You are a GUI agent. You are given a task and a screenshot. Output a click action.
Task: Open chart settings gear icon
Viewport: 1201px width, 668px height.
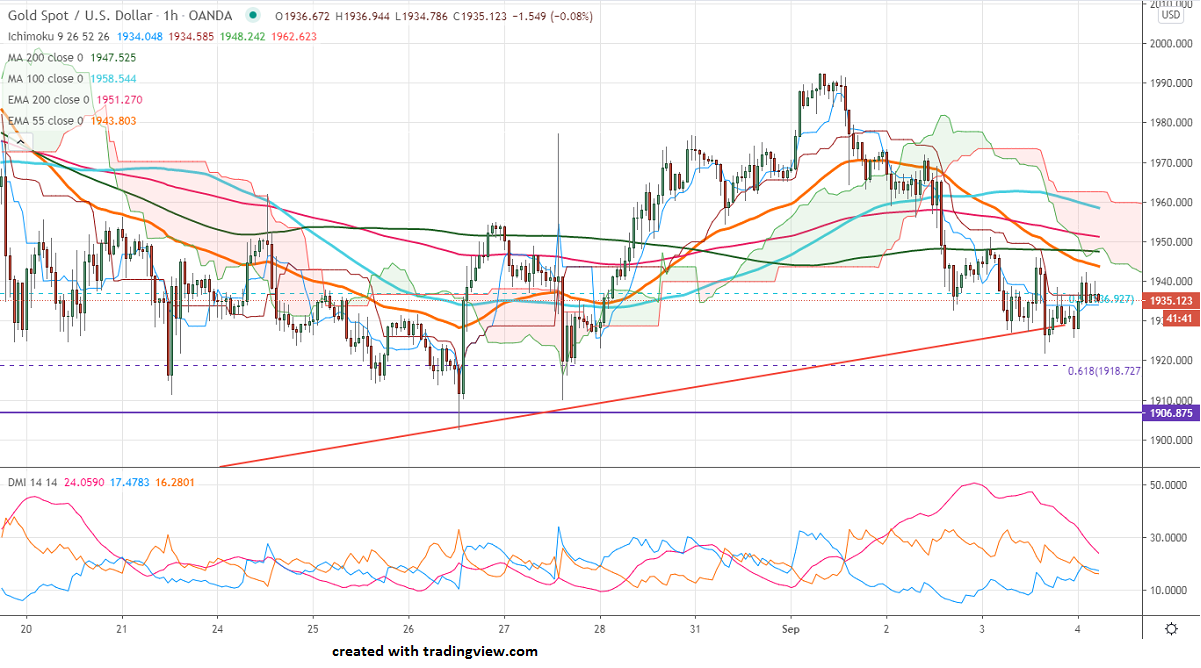(1171, 628)
